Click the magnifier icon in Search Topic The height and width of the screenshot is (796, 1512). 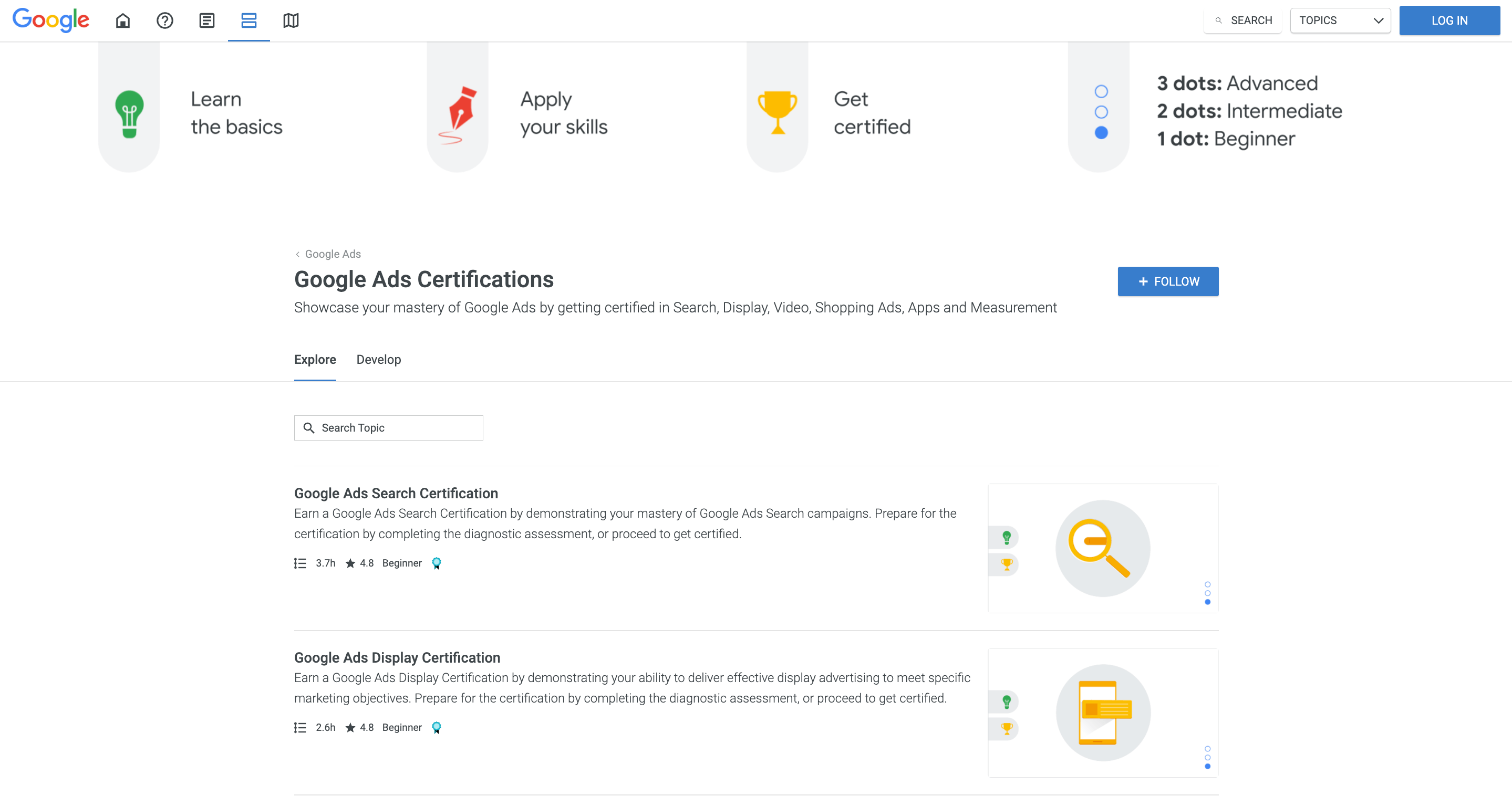pyautogui.click(x=309, y=428)
